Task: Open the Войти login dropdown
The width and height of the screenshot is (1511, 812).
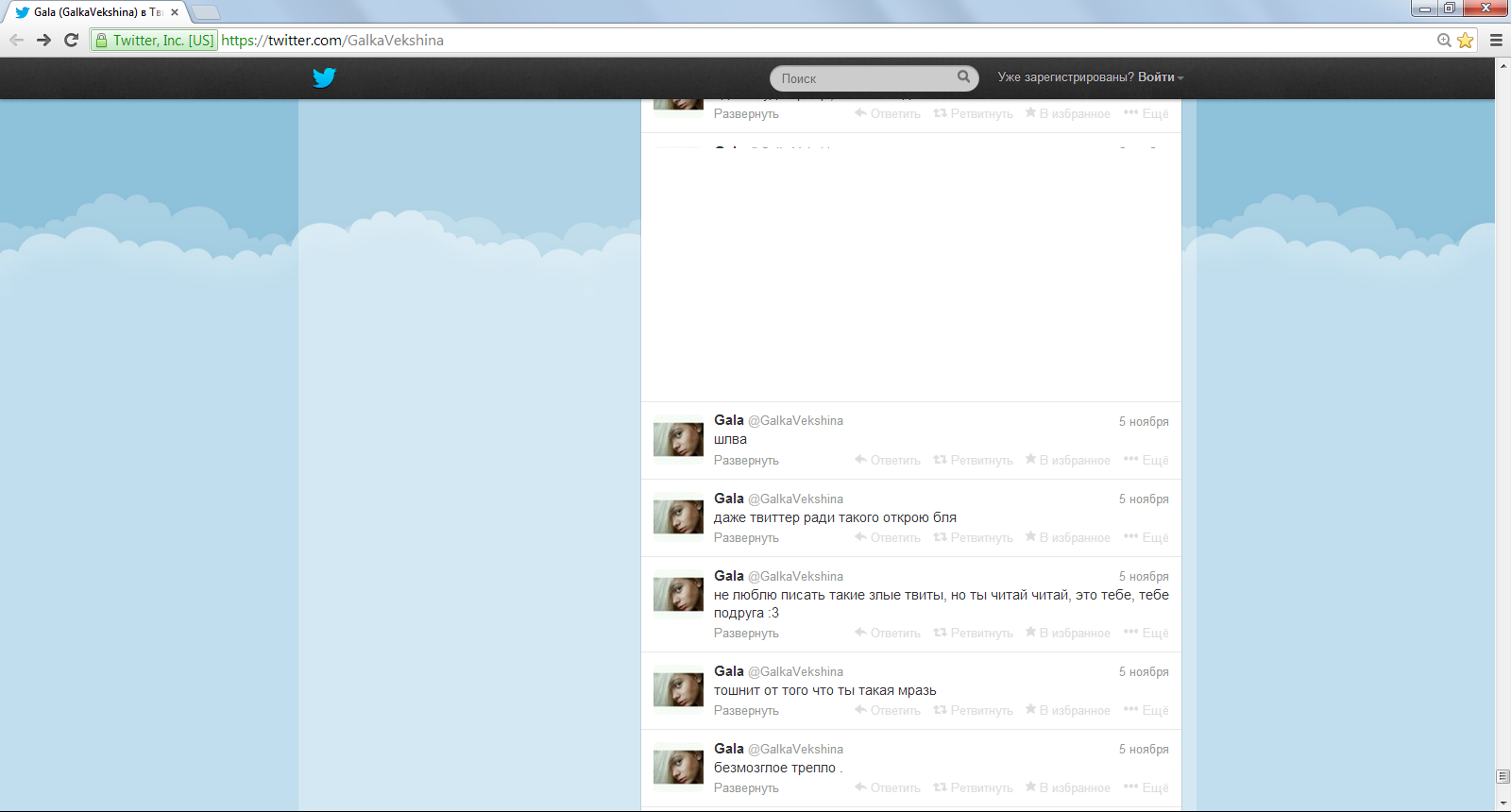Action: (1161, 77)
